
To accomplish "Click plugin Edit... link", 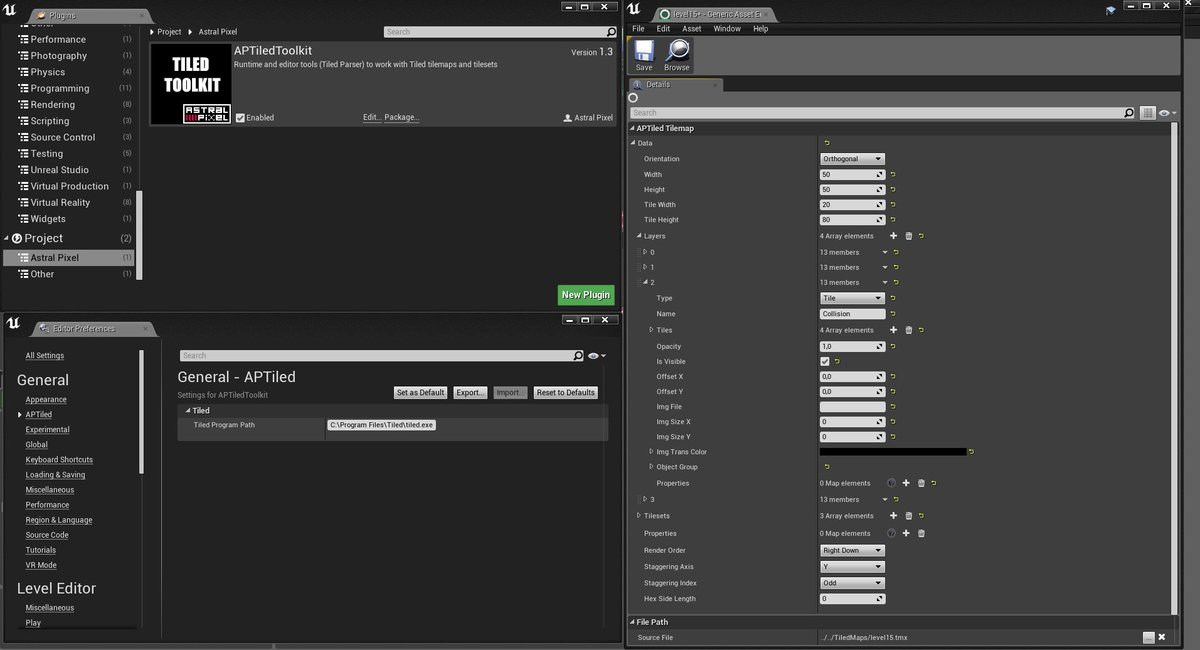I will [372, 118].
